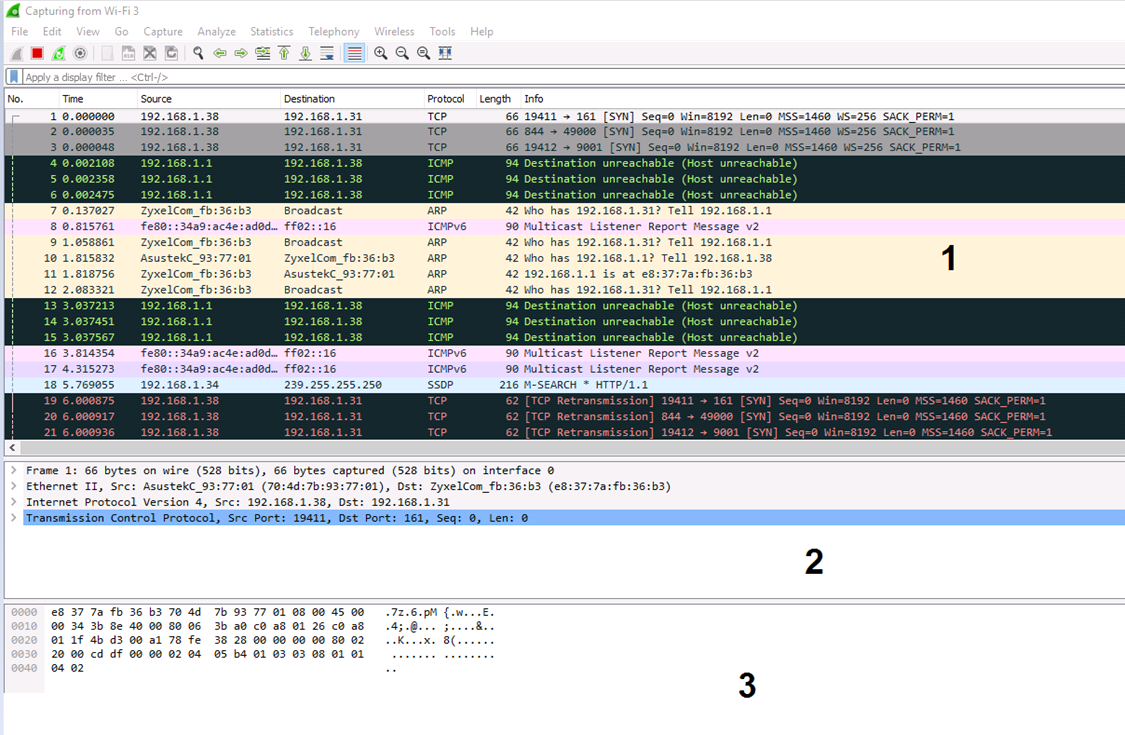Select packet 21 TCP Retransmission to port 9001
1125x735 pixels.
565,432
